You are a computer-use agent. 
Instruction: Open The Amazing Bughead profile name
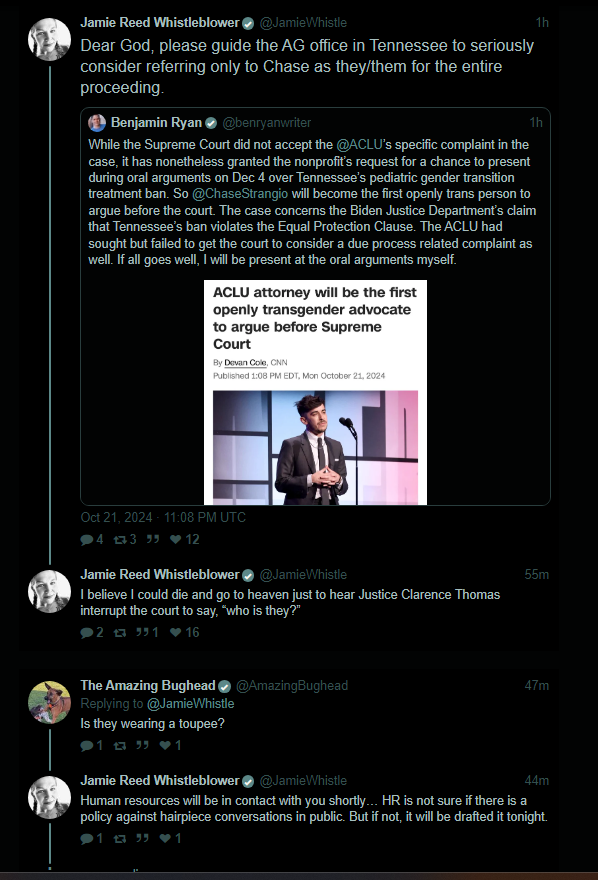click(x=148, y=686)
